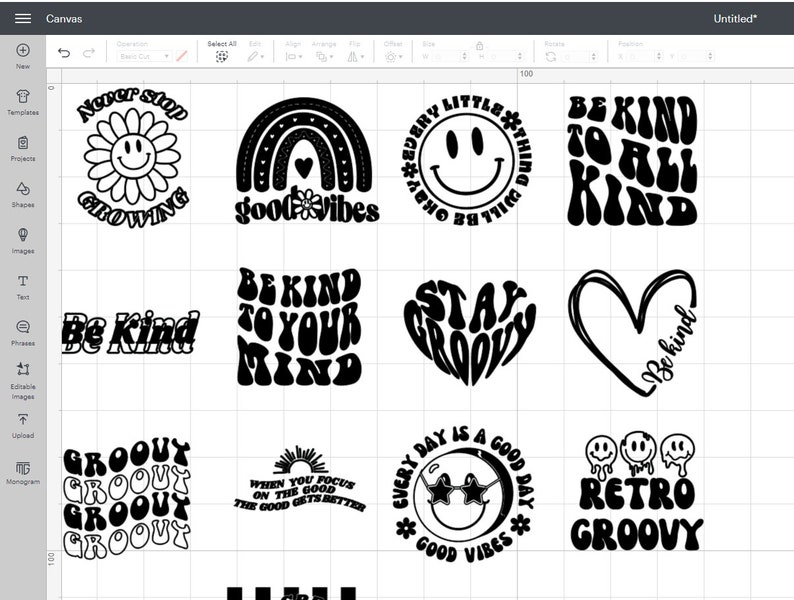794x600 pixels.
Task: Open Editable Images panel
Action: (23, 381)
